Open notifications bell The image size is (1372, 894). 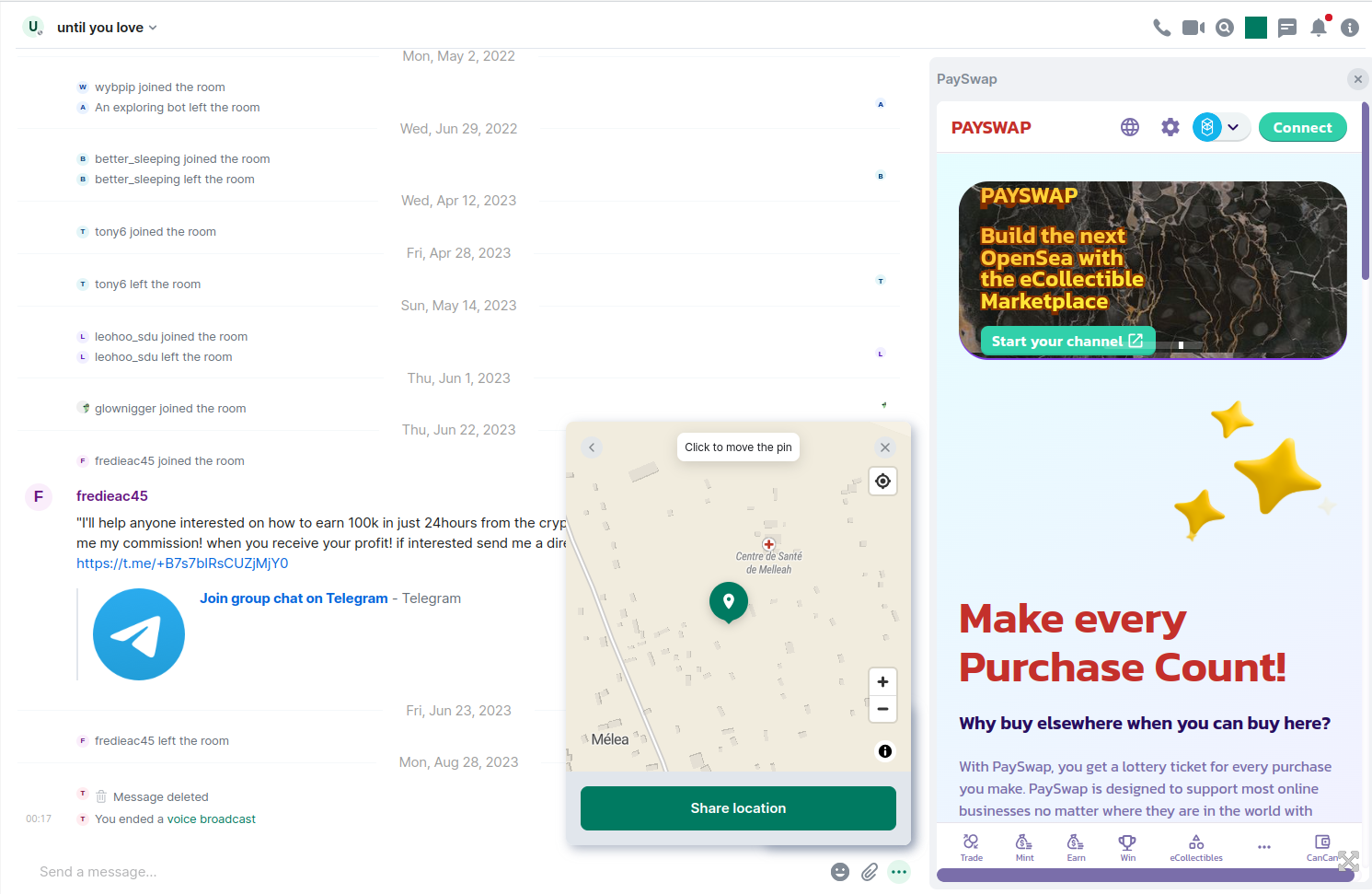coord(1319,28)
